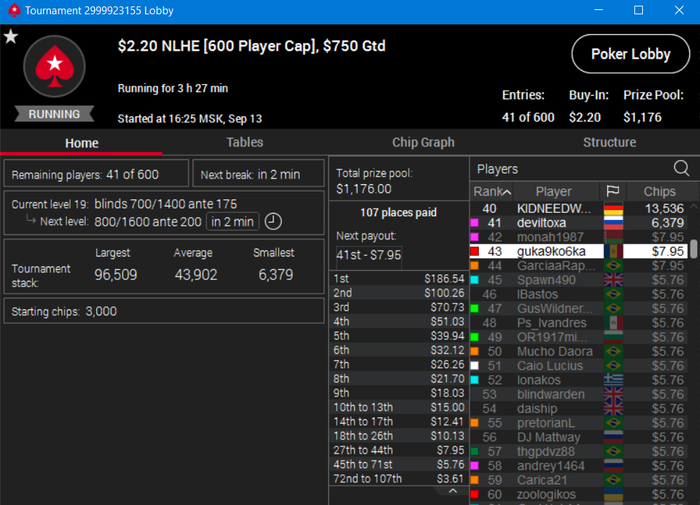700x505 pixels.
Task: Click Ionakos' Greek flag icon
Action: click(x=613, y=380)
